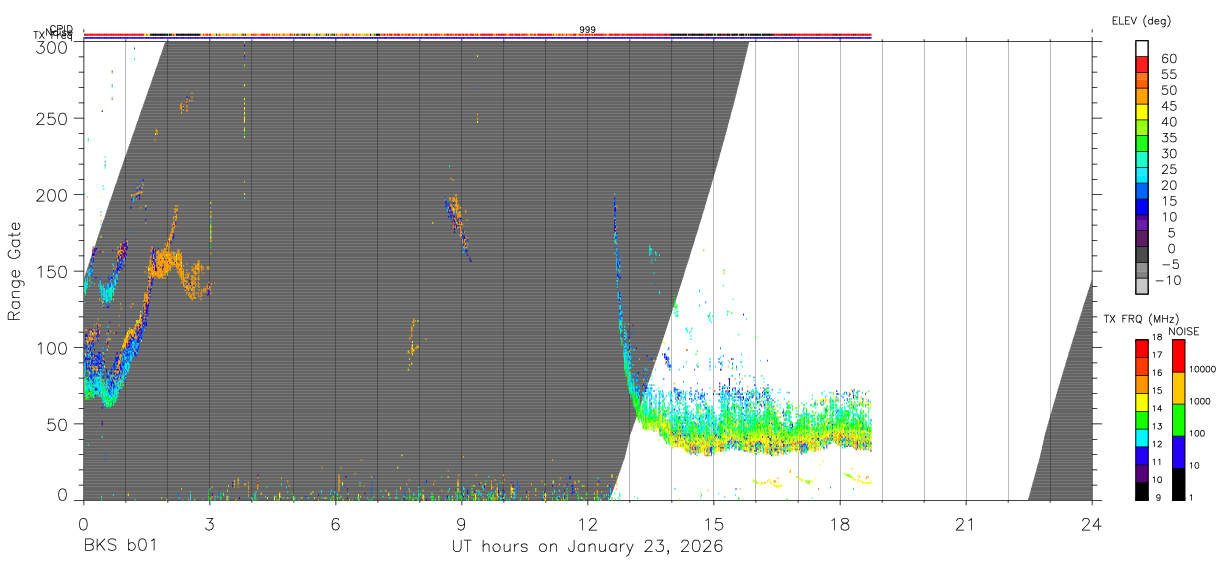Click the "18" UT hour tick label
The width and height of the screenshot is (1228, 567).
point(839,523)
